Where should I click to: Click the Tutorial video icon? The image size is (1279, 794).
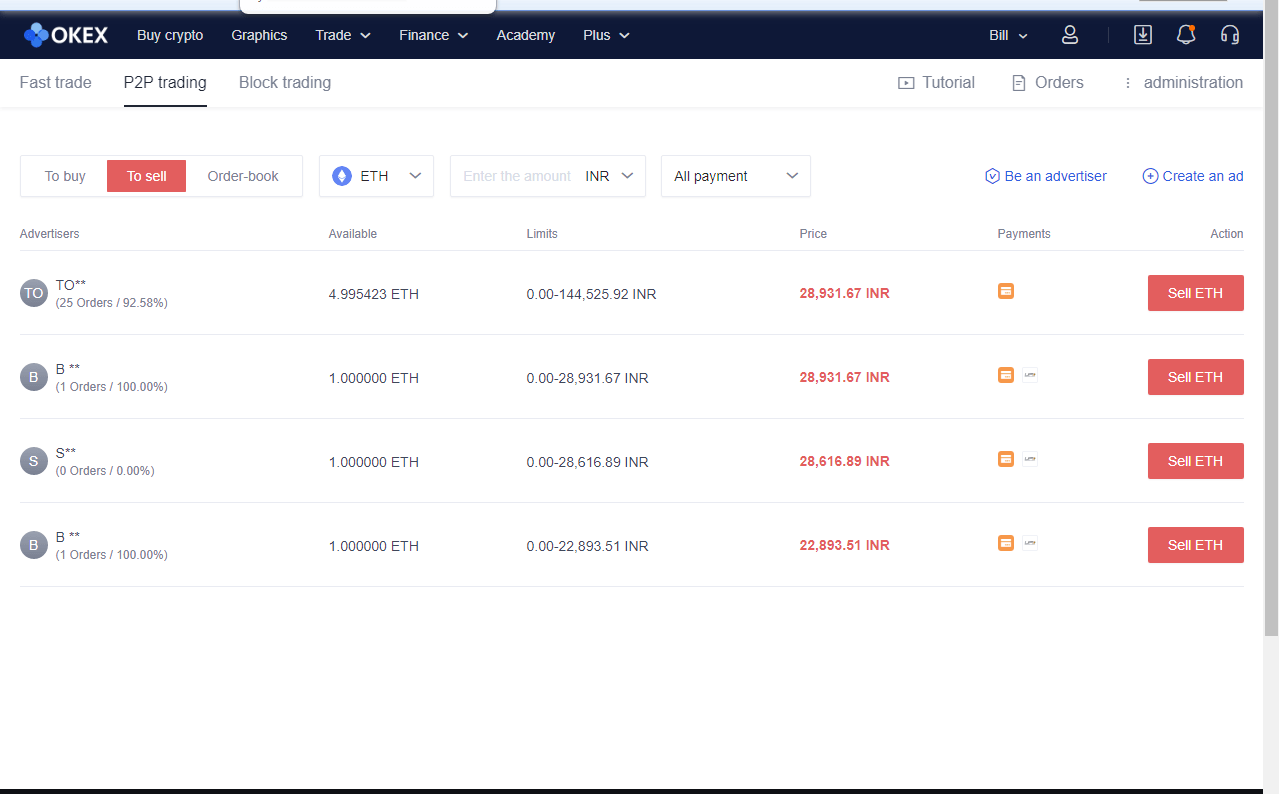(x=906, y=83)
